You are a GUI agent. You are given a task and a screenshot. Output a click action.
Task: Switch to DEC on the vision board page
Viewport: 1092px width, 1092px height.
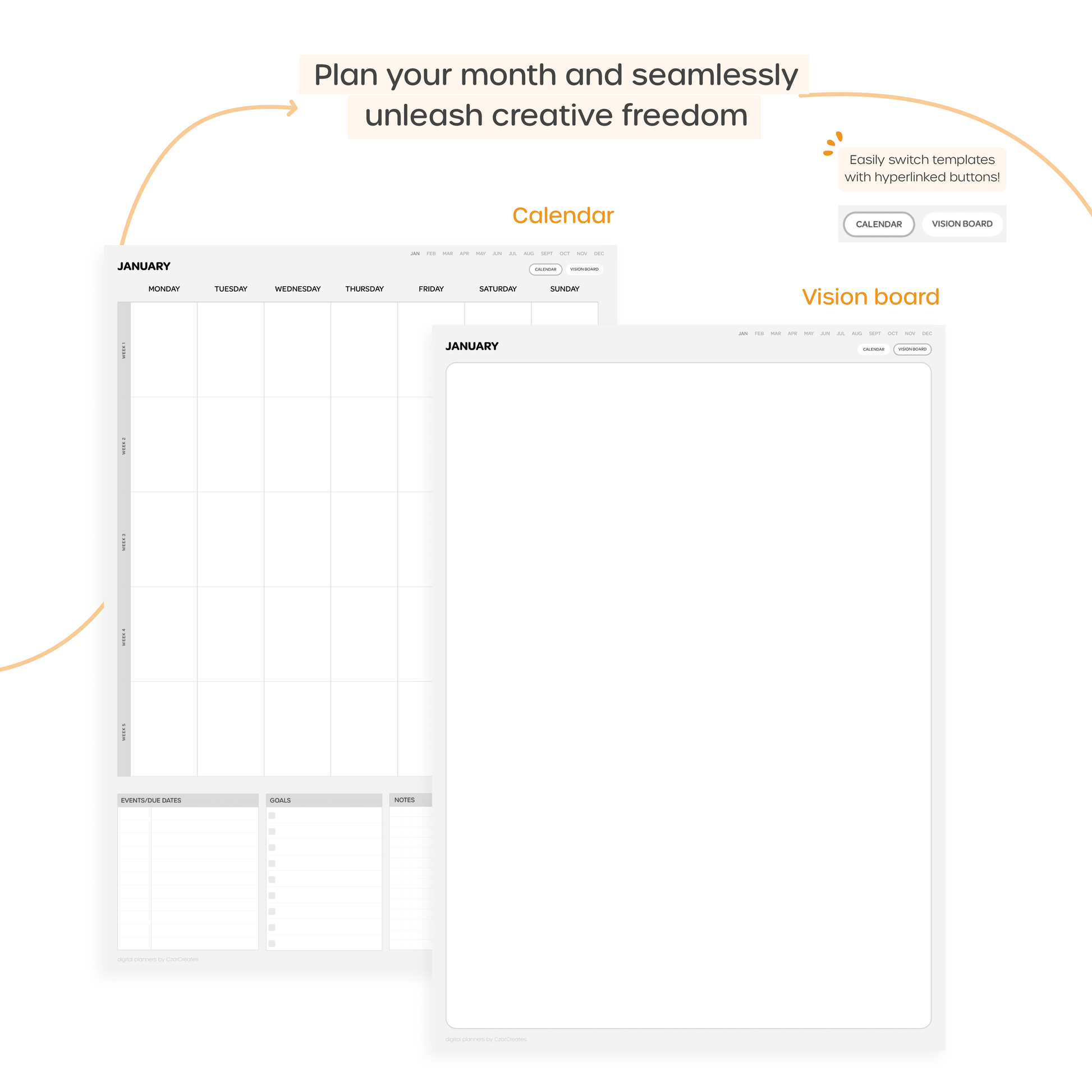pos(928,333)
